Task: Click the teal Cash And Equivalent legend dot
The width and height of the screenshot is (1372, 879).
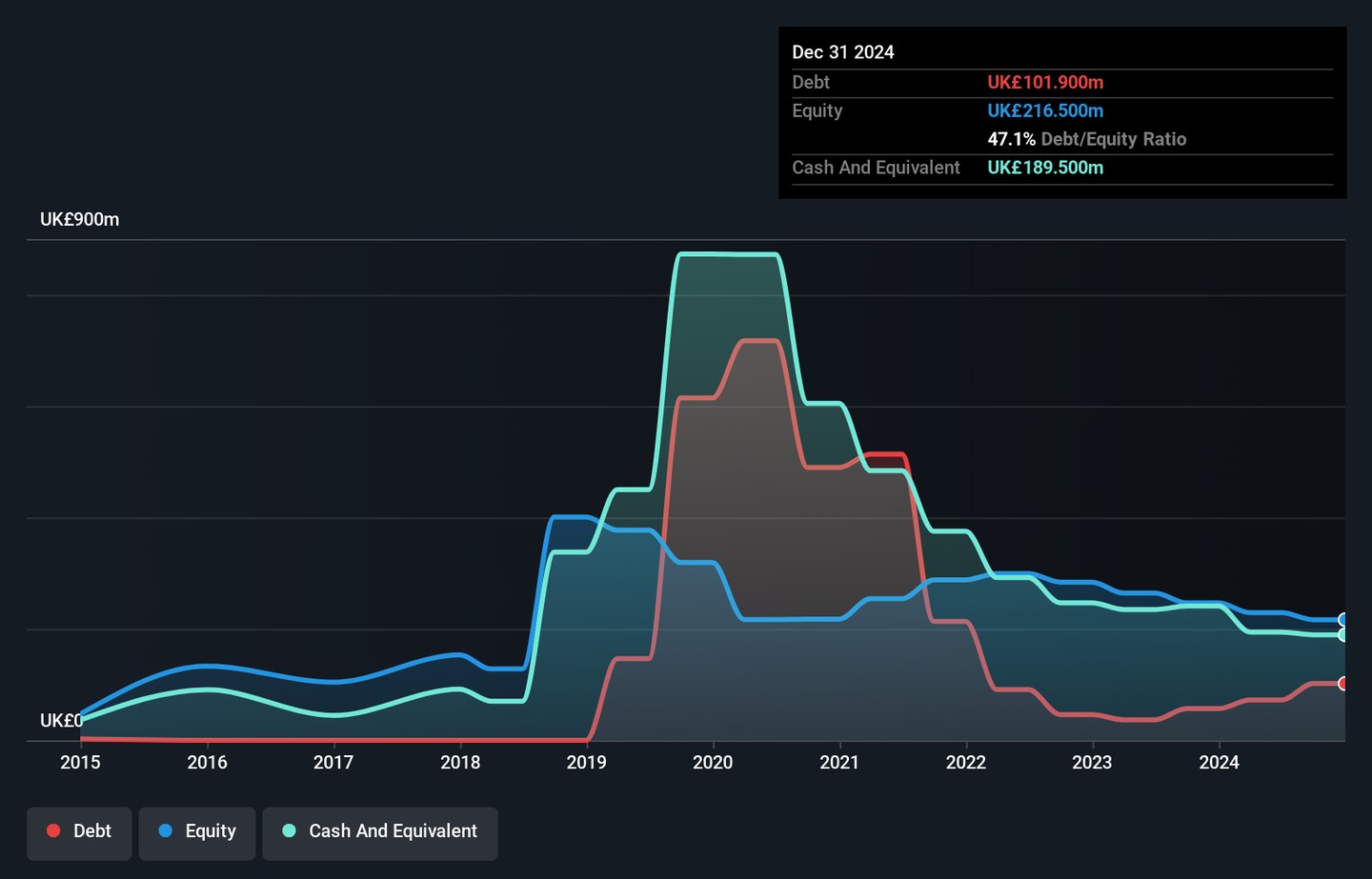Action: coord(290,831)
